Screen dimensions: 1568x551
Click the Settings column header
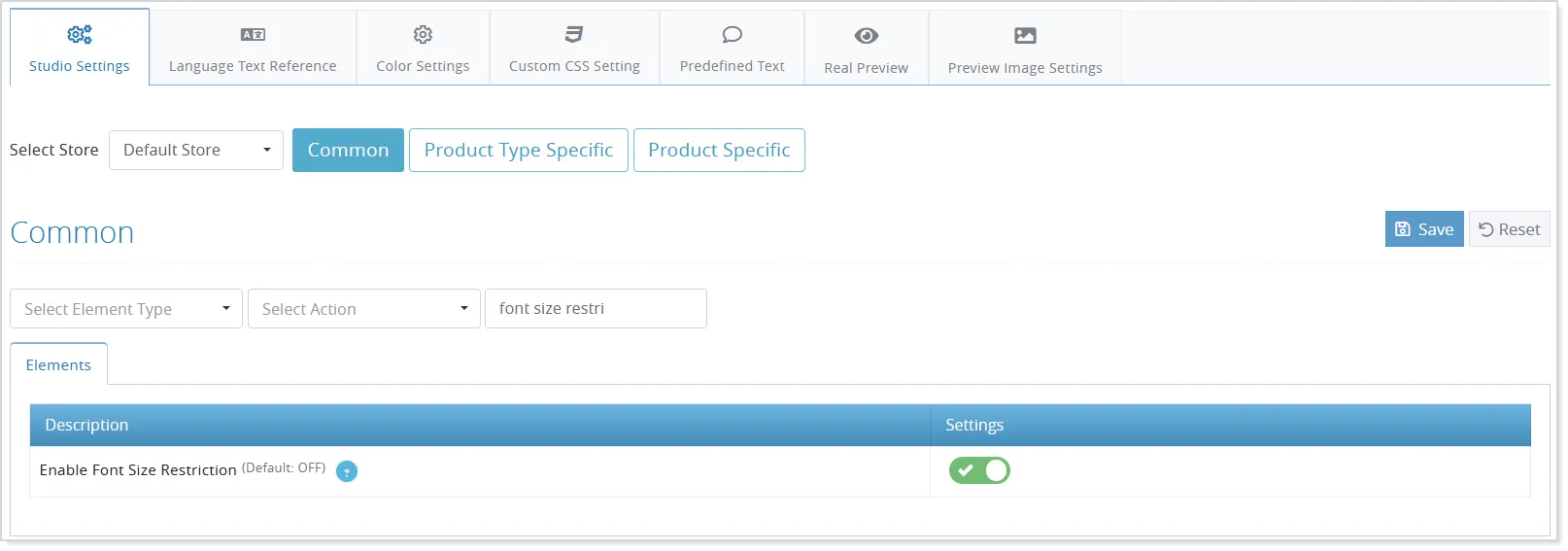[x=1230, y=425]
